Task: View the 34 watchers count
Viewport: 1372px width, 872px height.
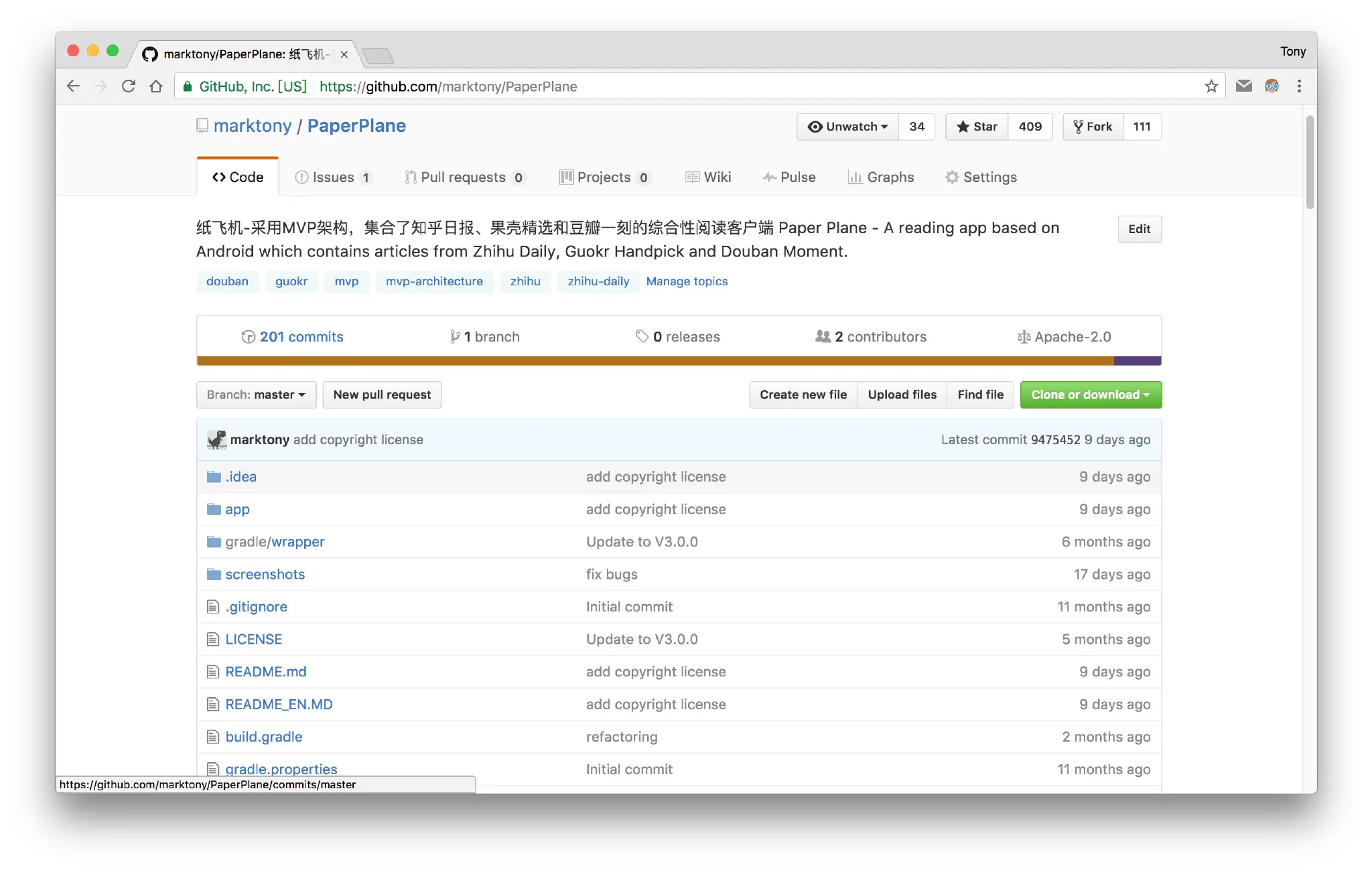Action: click(x=916, y=127)
